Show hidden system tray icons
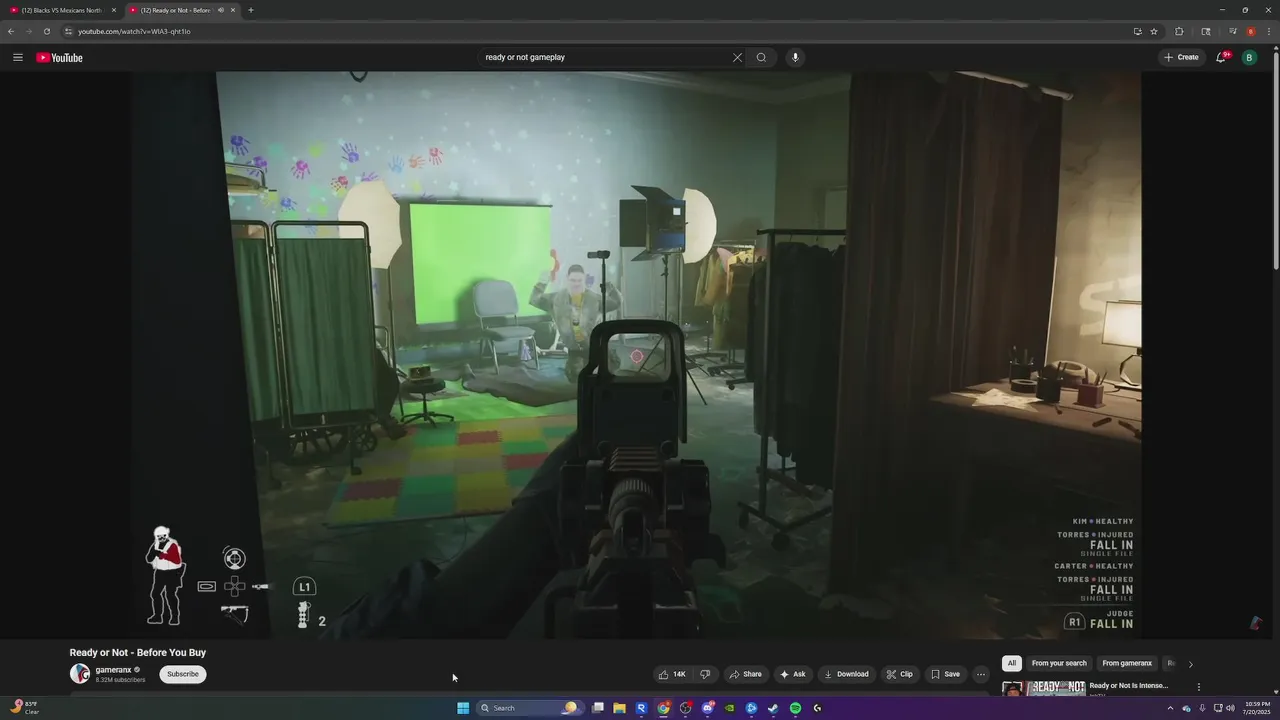 click(1170, 708)
